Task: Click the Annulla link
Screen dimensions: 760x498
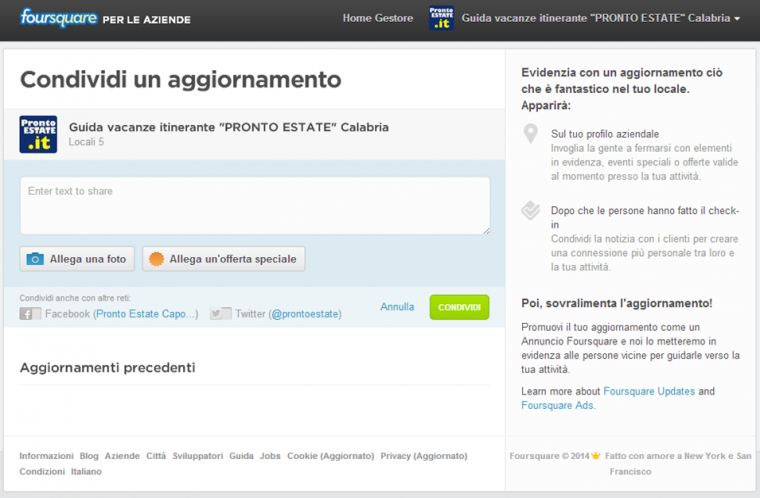Action: (x=397, y=306)
